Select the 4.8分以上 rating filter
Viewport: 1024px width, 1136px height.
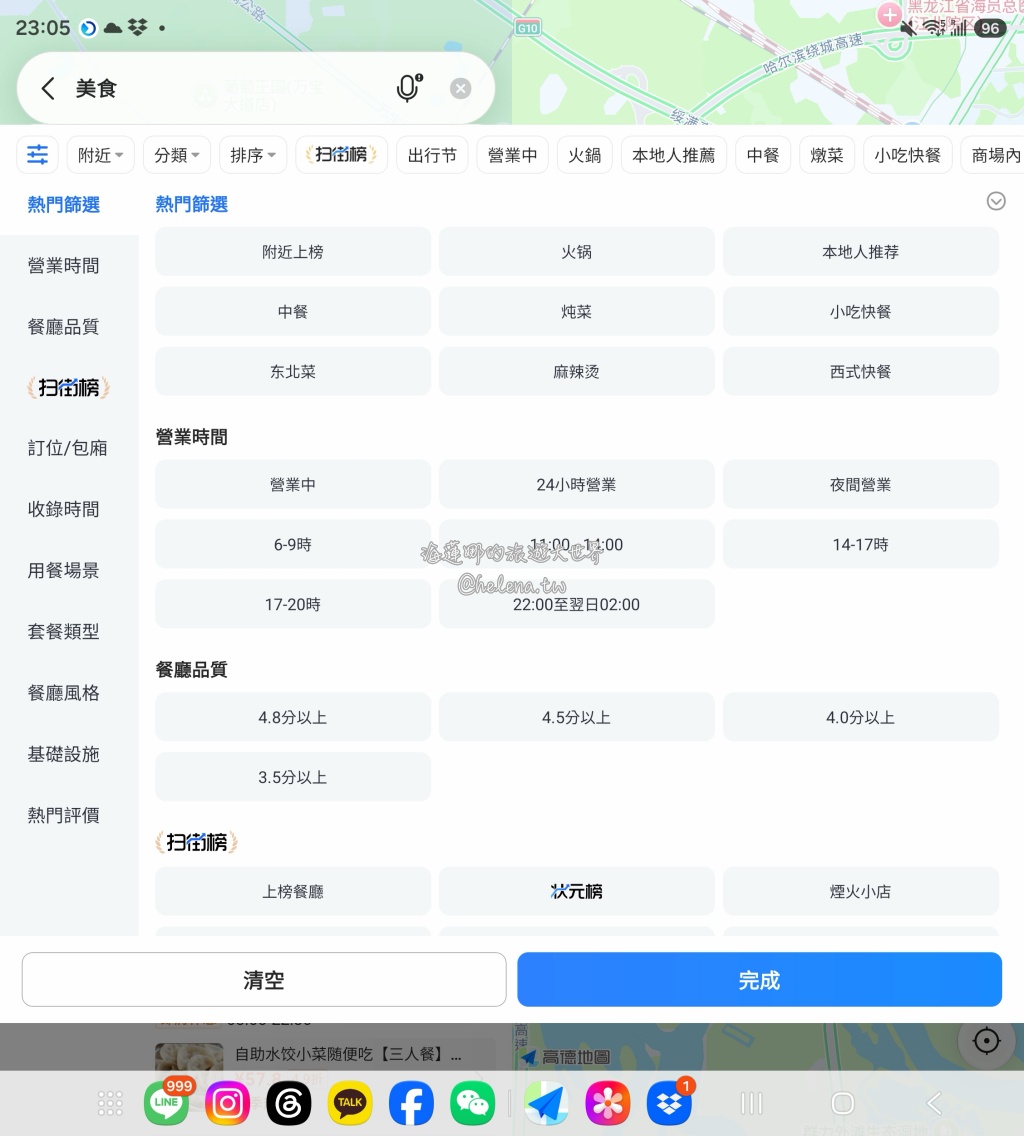pos(293,717)
